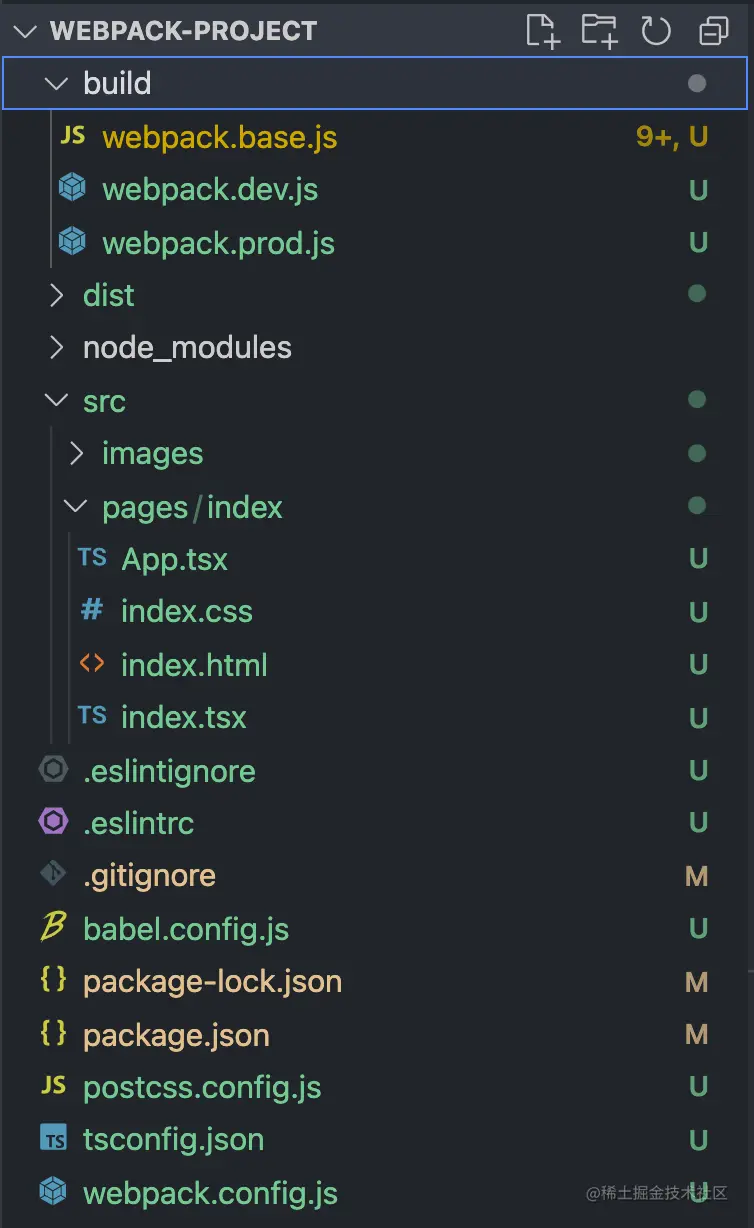
Task: Click the New File icon
Action: point(543,31)
